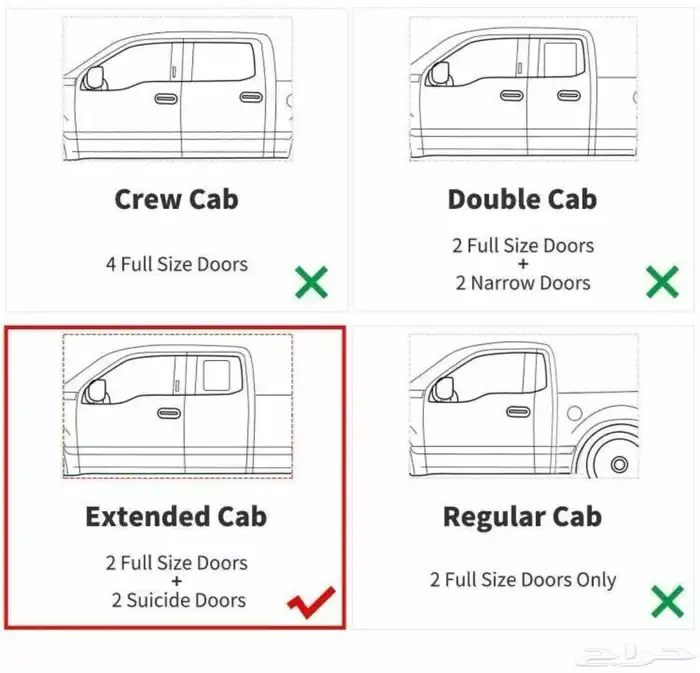Click the Arabic watermark logo at bottom right

click(634, 655)
